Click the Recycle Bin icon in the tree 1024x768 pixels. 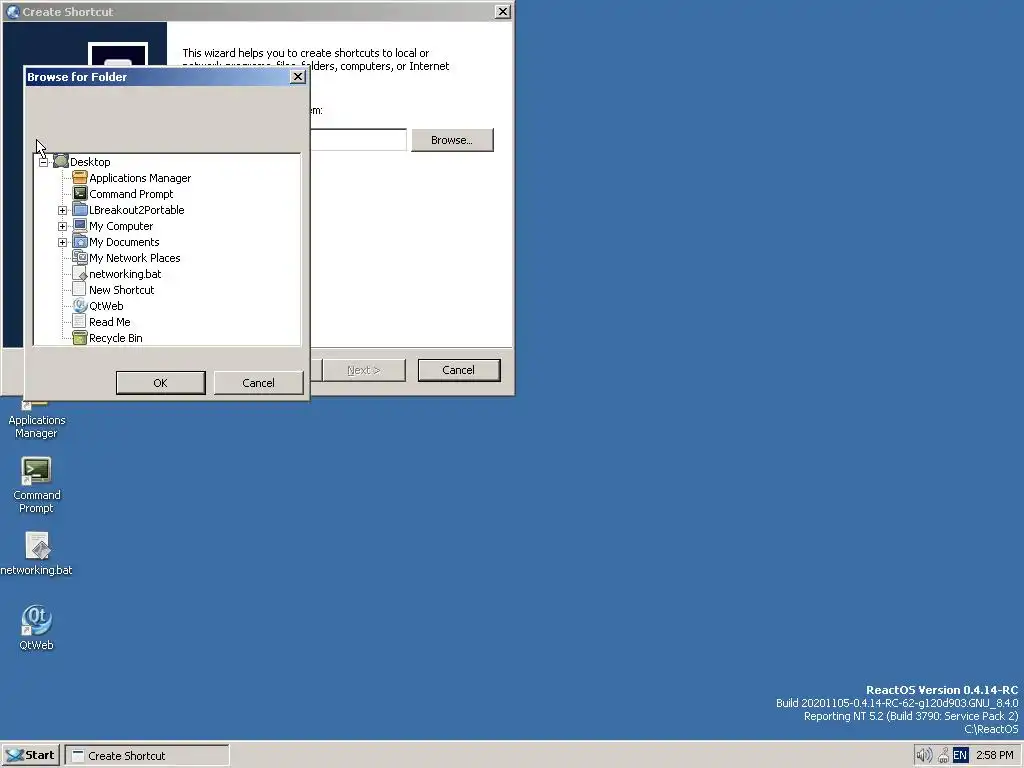[80, 338]
